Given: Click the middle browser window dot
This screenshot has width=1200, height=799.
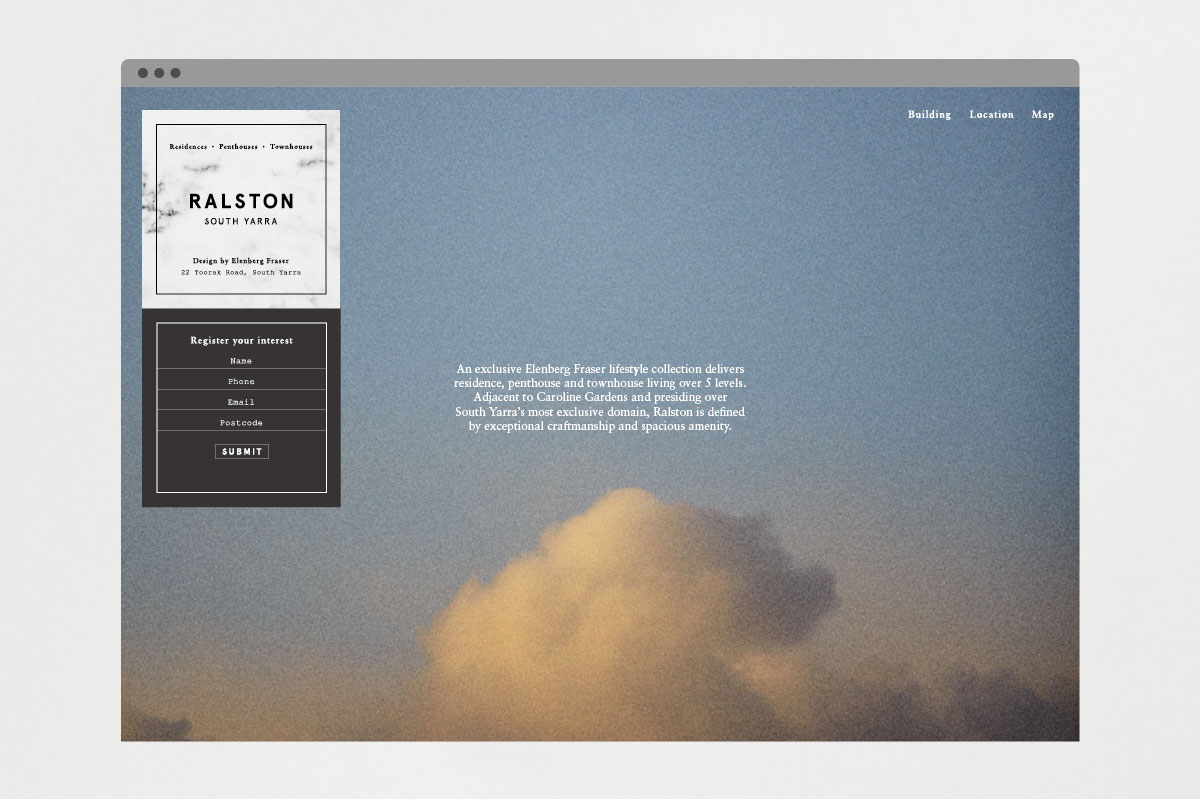Looking at the screenshot, I should click(x=159, y=73).
